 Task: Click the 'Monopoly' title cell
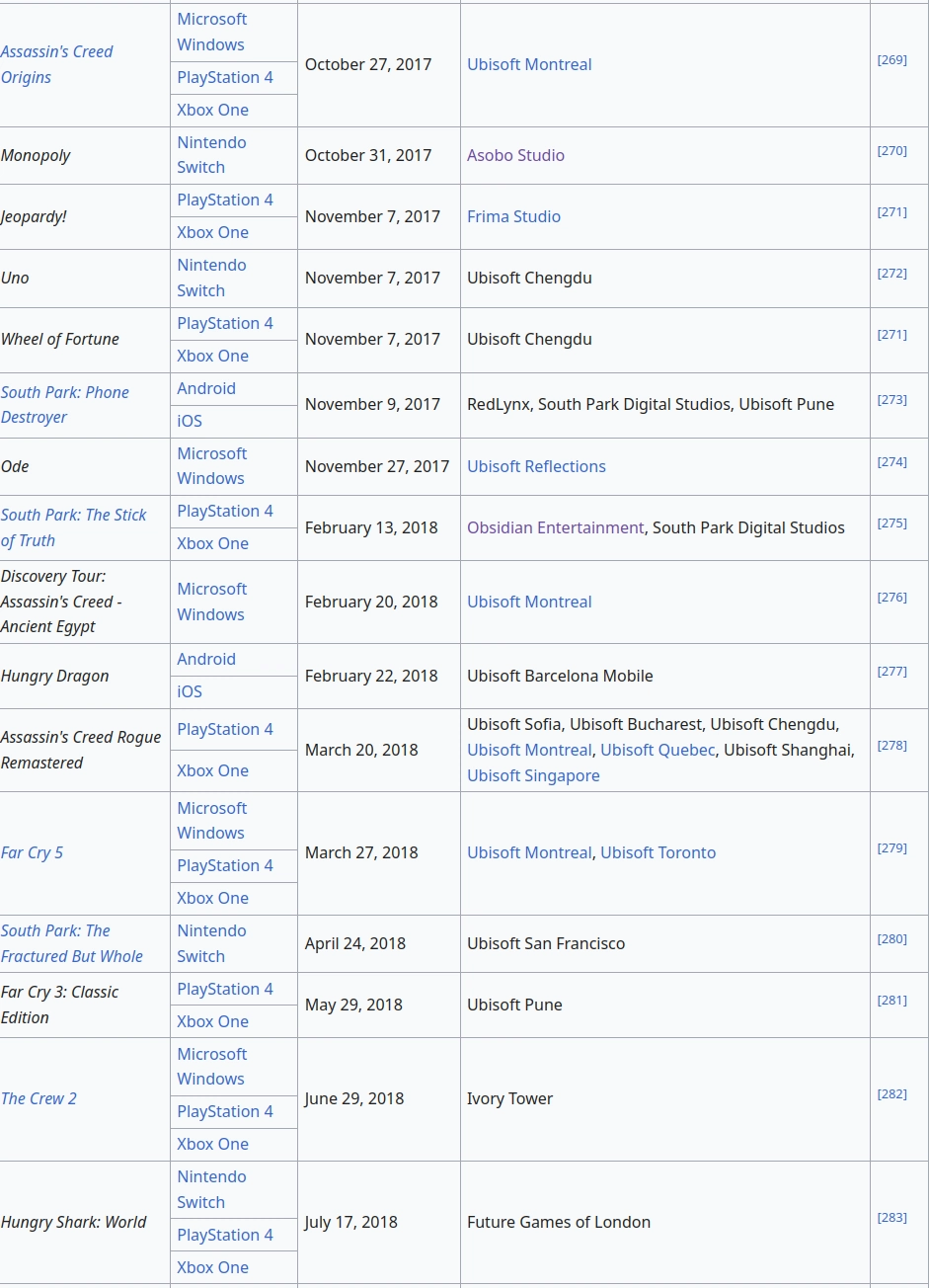(x=85, y=155)
